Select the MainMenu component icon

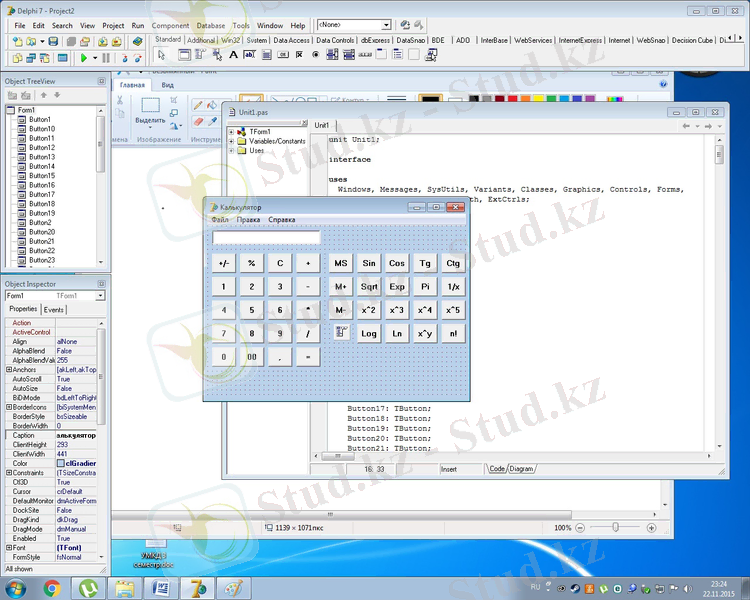(x=200, y=55)
